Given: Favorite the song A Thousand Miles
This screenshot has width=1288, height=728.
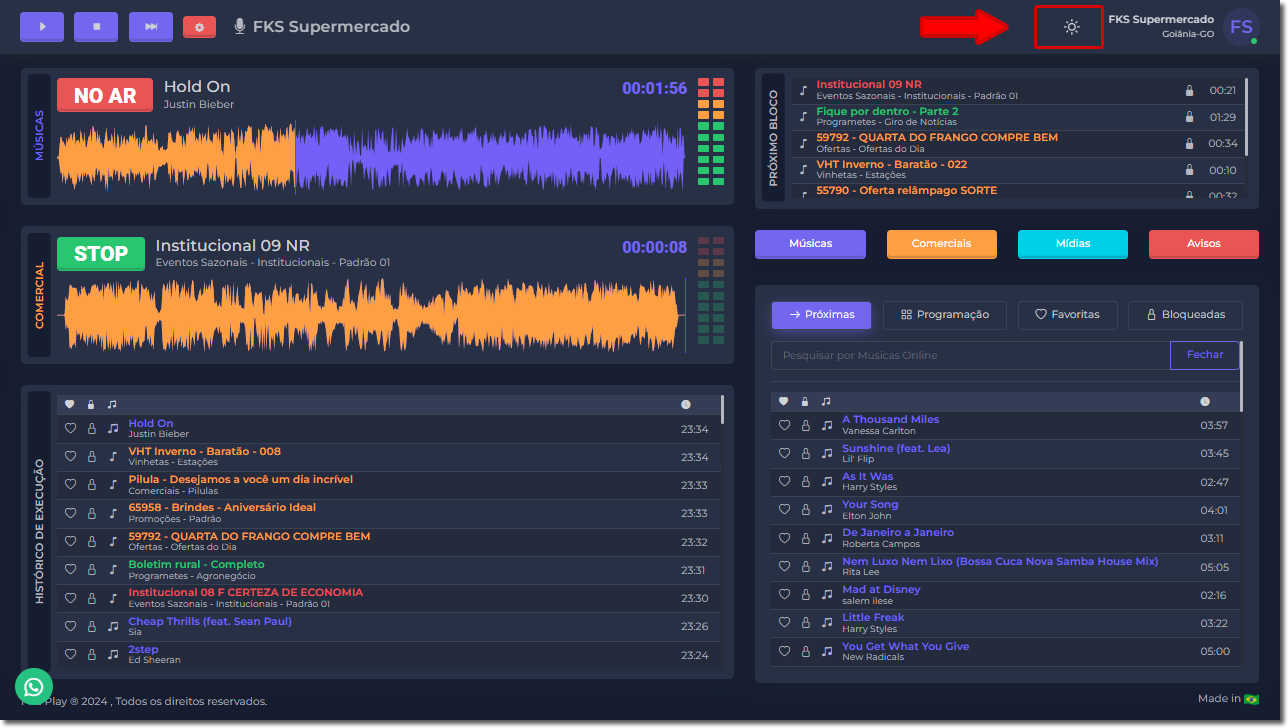Looking at the screenshot, I should tap(785, 425).
